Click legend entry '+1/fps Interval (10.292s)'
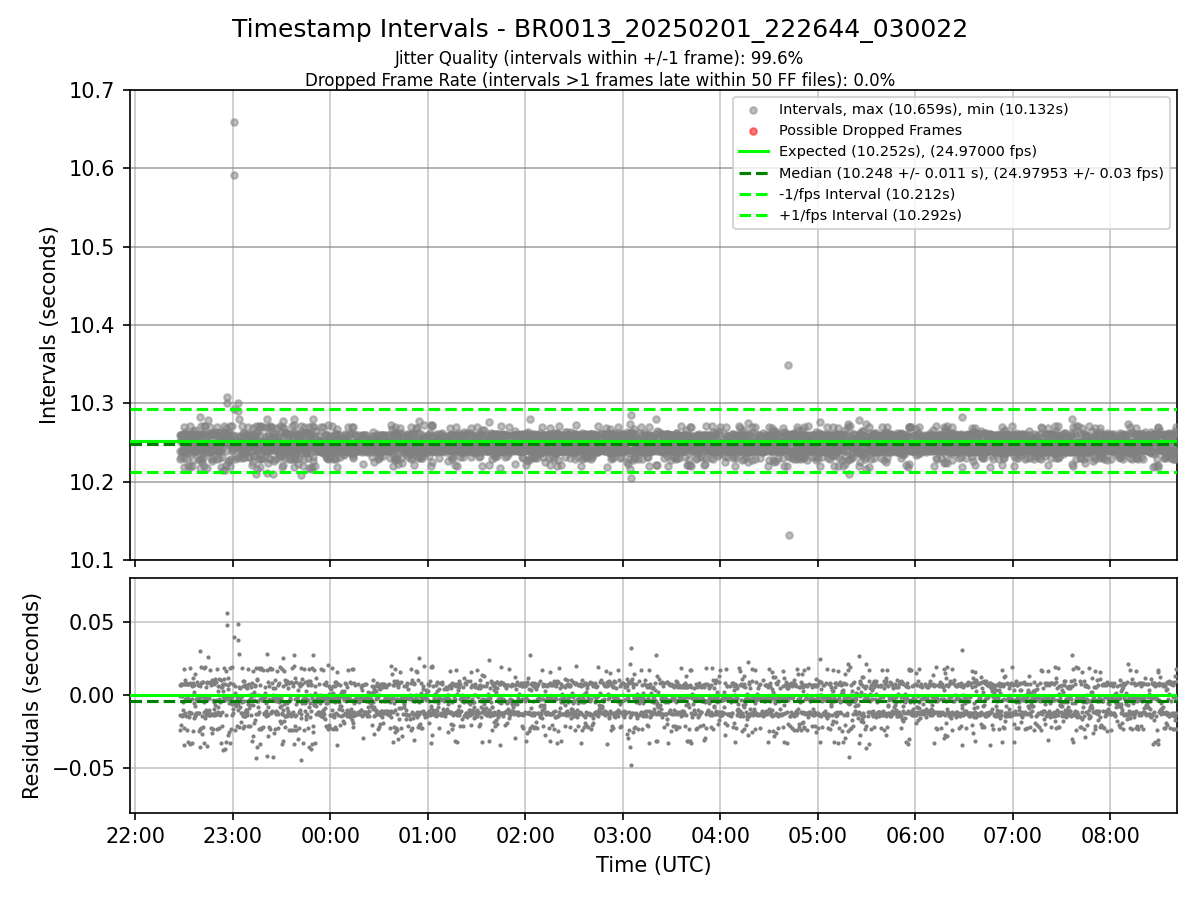The width and height of the screenshot is (1200, 900). [x=870, y=214]
